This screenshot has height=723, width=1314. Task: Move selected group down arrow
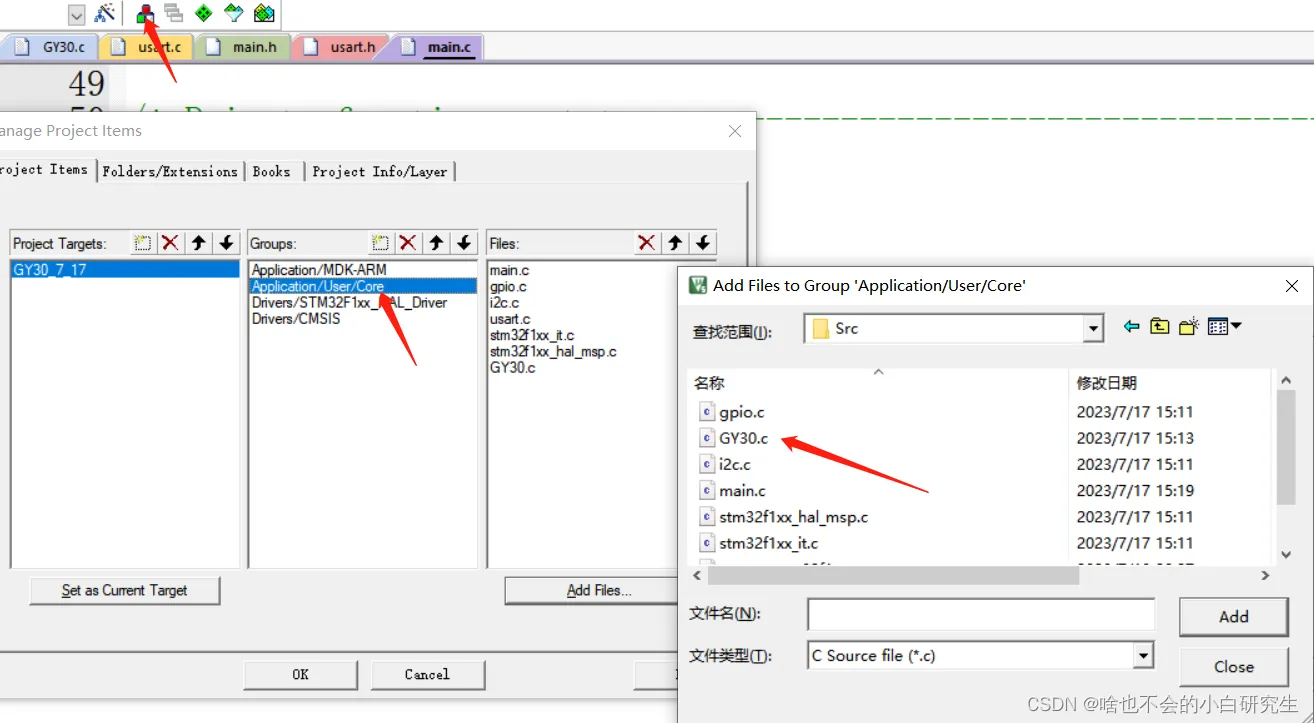[x=464, y=243]
